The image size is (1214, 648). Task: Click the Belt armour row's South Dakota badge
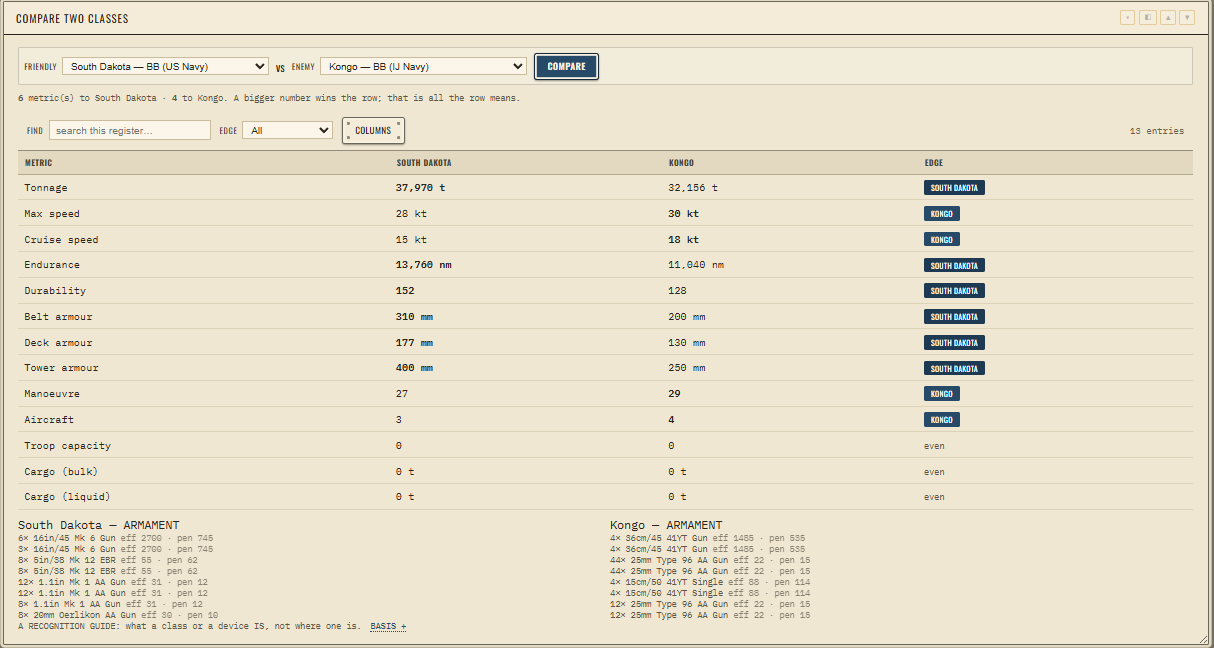click(954, 316)
